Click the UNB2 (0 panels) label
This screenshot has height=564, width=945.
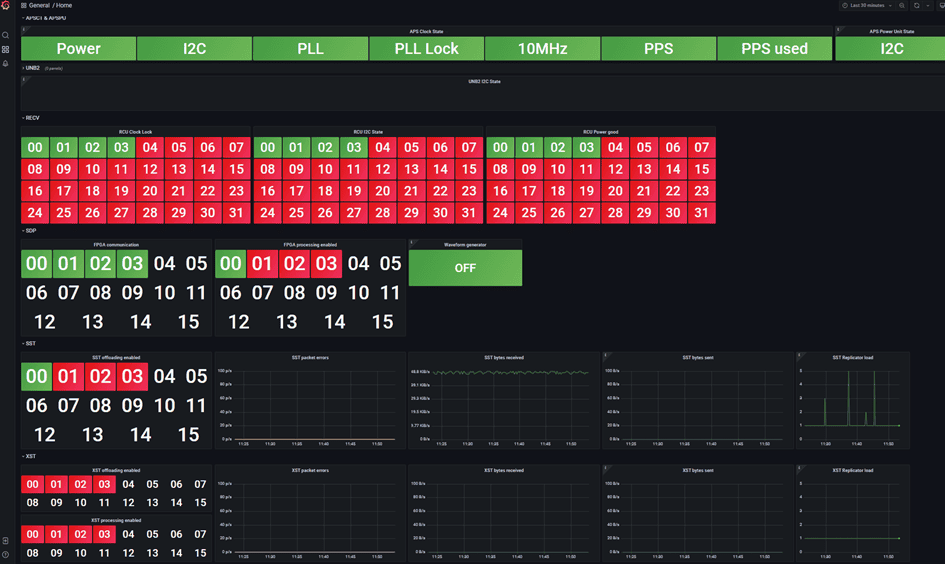click(45, 68)
